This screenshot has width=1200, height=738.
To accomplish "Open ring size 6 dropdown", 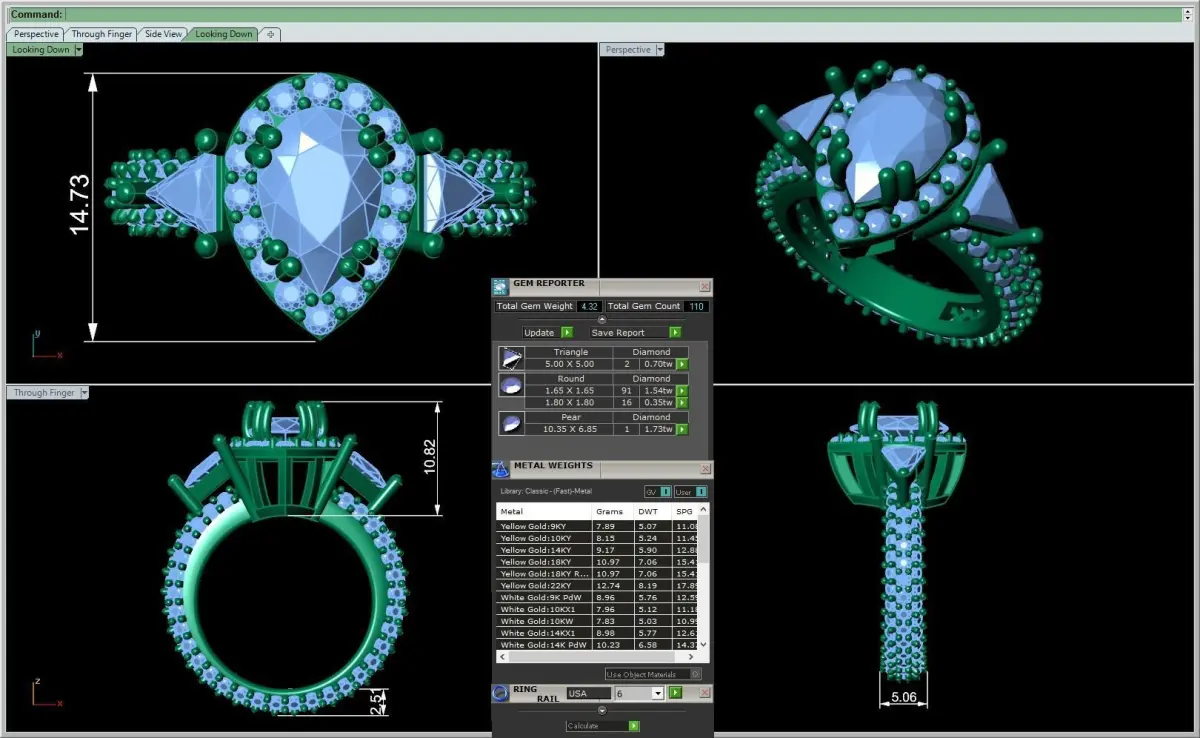I will point(658,693).
